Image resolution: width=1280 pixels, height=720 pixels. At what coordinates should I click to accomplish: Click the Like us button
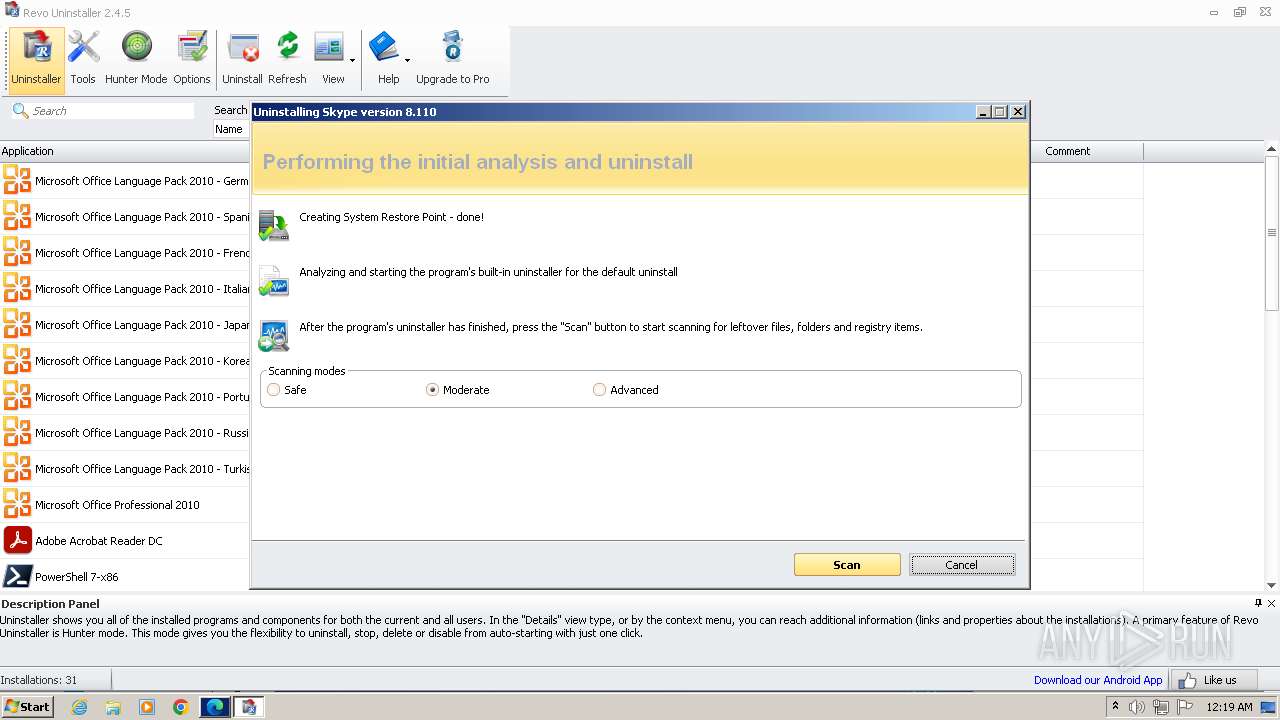pyautogui.click(x=1213, y=680)
